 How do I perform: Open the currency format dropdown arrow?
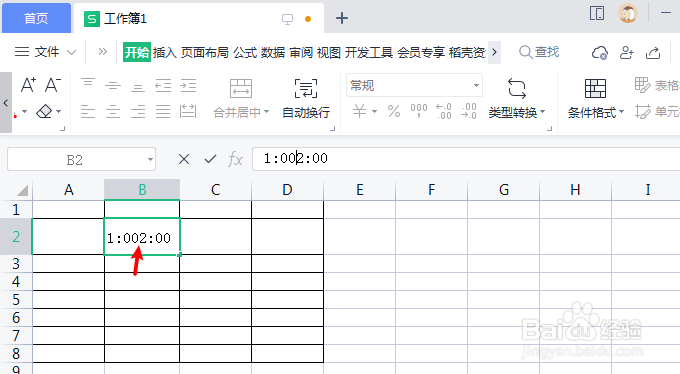[x=374, y=112]
